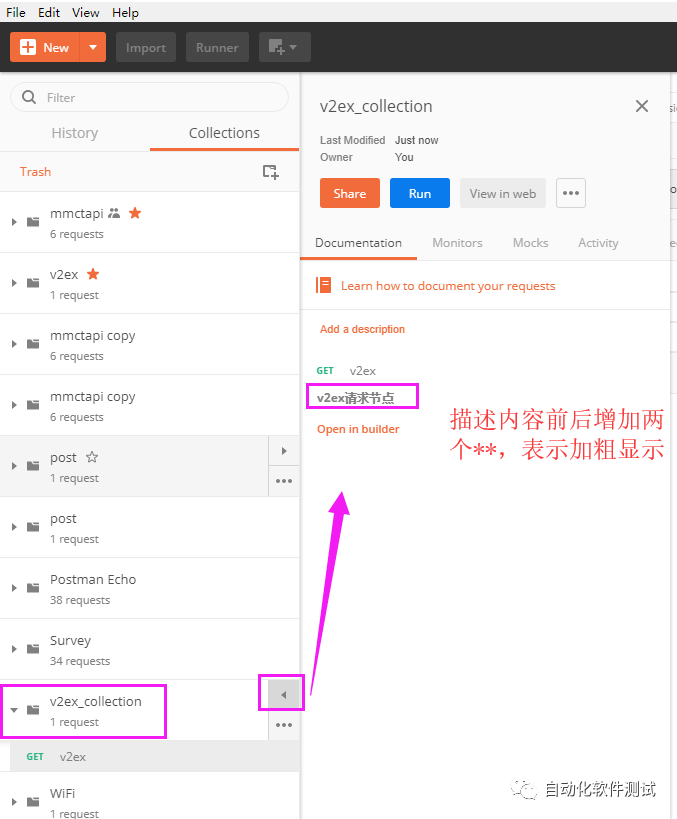Image resolution: width=677 pixels, height=819 pixels.
Task: Open the Help menu
Action: click(x=125, y=13)
